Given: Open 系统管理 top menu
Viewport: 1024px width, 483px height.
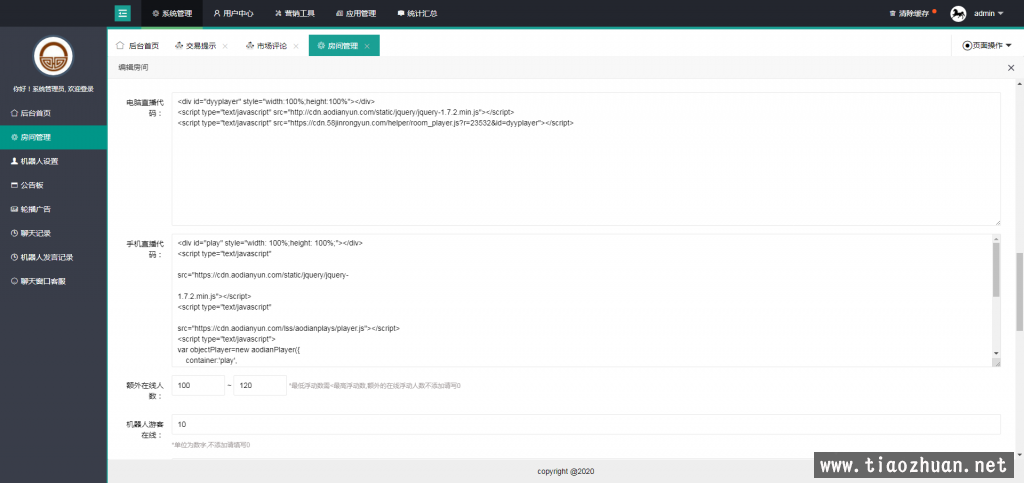Looking at the screenshot, I should pos(172,13).
